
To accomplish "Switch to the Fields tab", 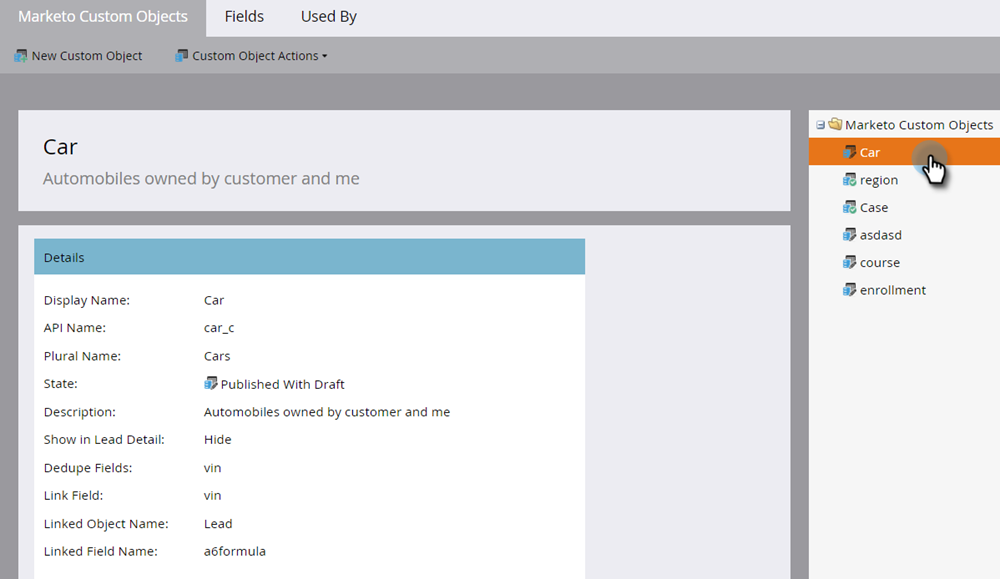I will pyautogui.click(x=244, y=17).
